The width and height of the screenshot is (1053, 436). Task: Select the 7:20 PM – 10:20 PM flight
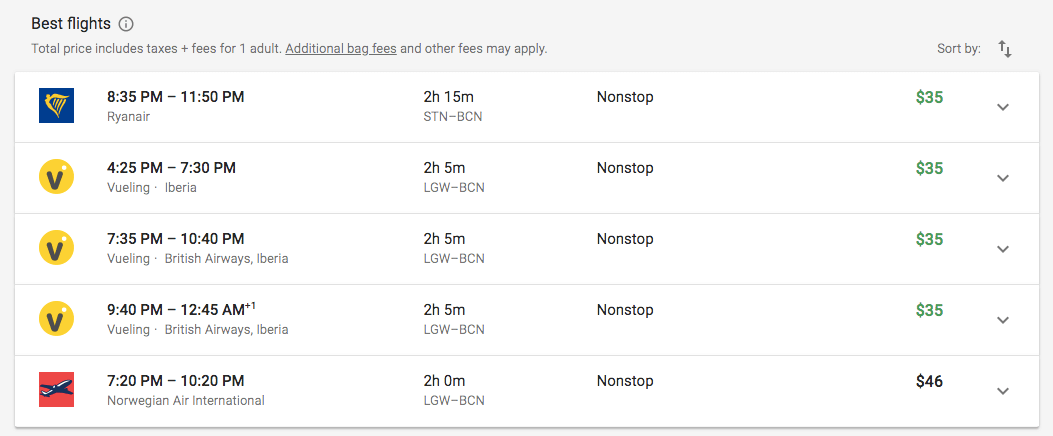click(175, 381)
